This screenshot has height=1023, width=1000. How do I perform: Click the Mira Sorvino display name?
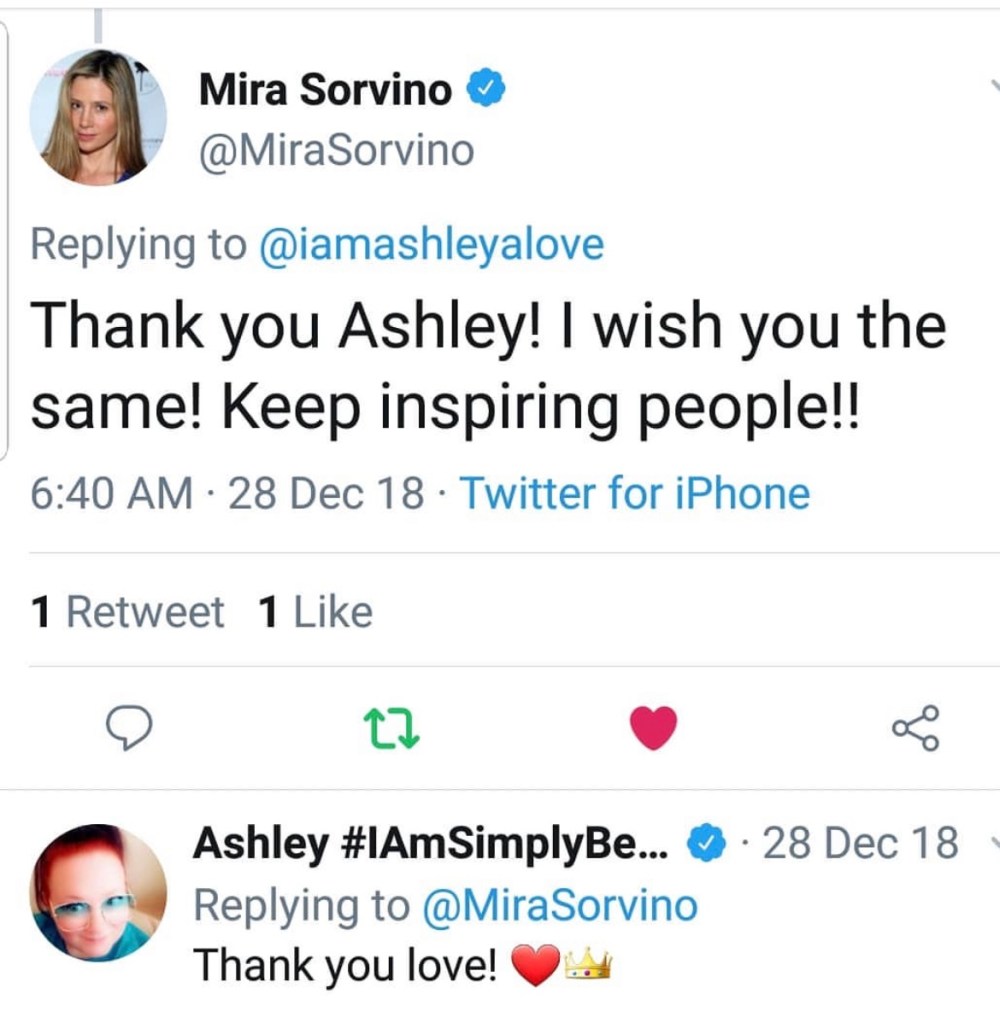tap(325, 90)
